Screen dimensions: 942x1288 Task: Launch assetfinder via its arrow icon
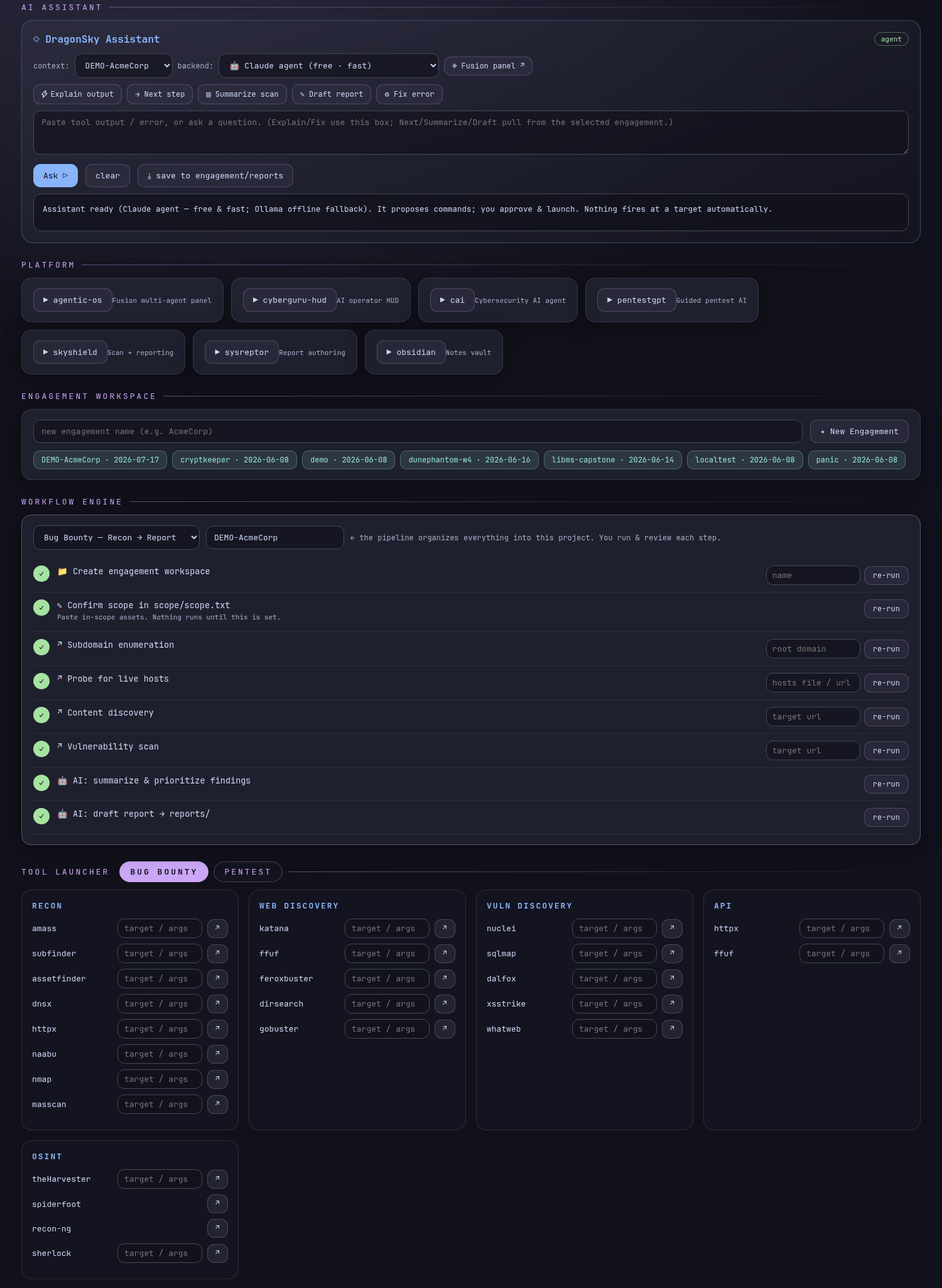217,978
